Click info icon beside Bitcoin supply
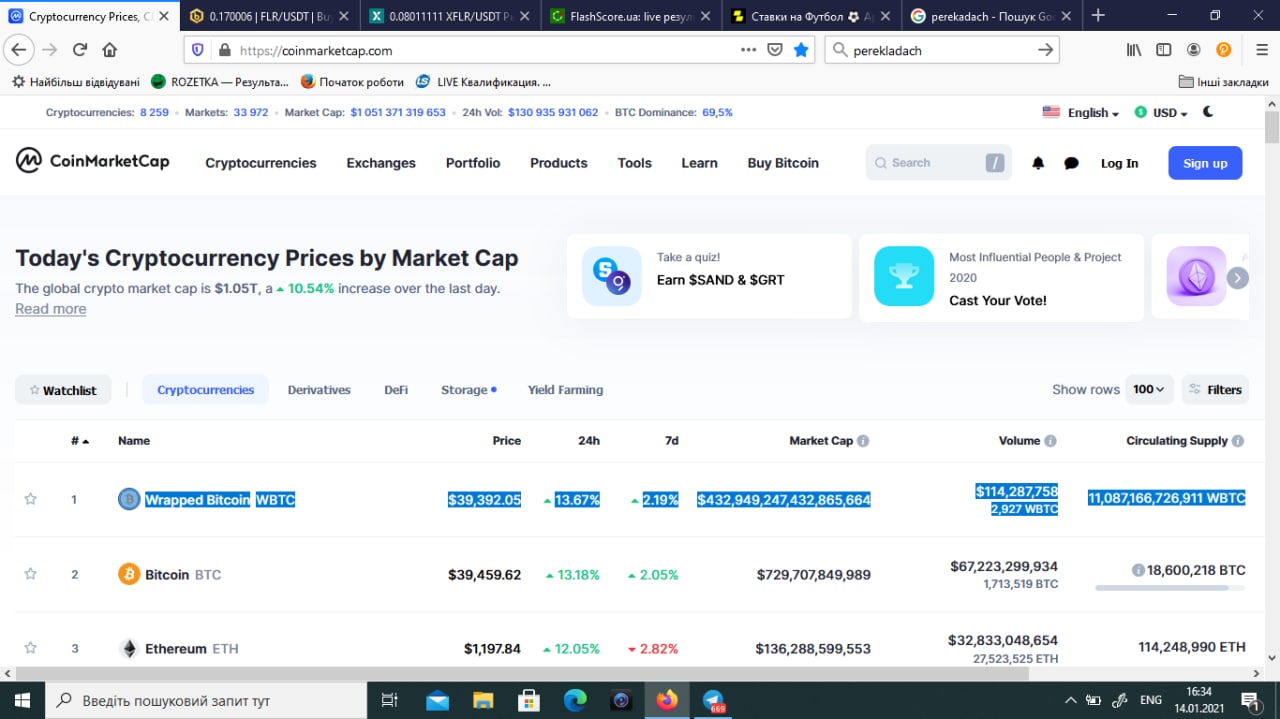Screen dimensions: 1280x719 point(1138,570)
